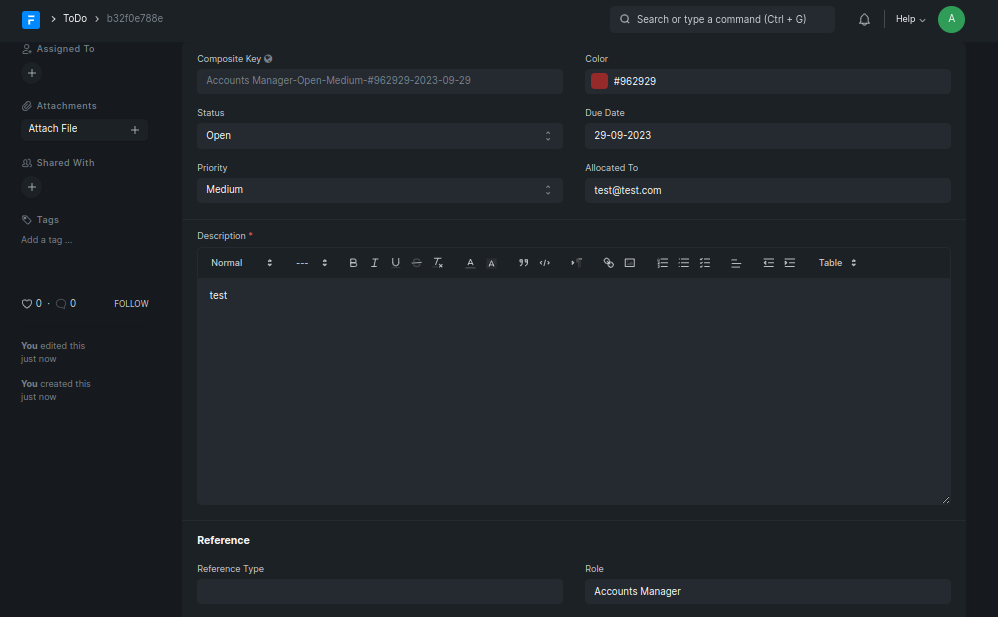Toggle bullet list formatting
This screenshot has height=617, width=998.
(684, 263)
